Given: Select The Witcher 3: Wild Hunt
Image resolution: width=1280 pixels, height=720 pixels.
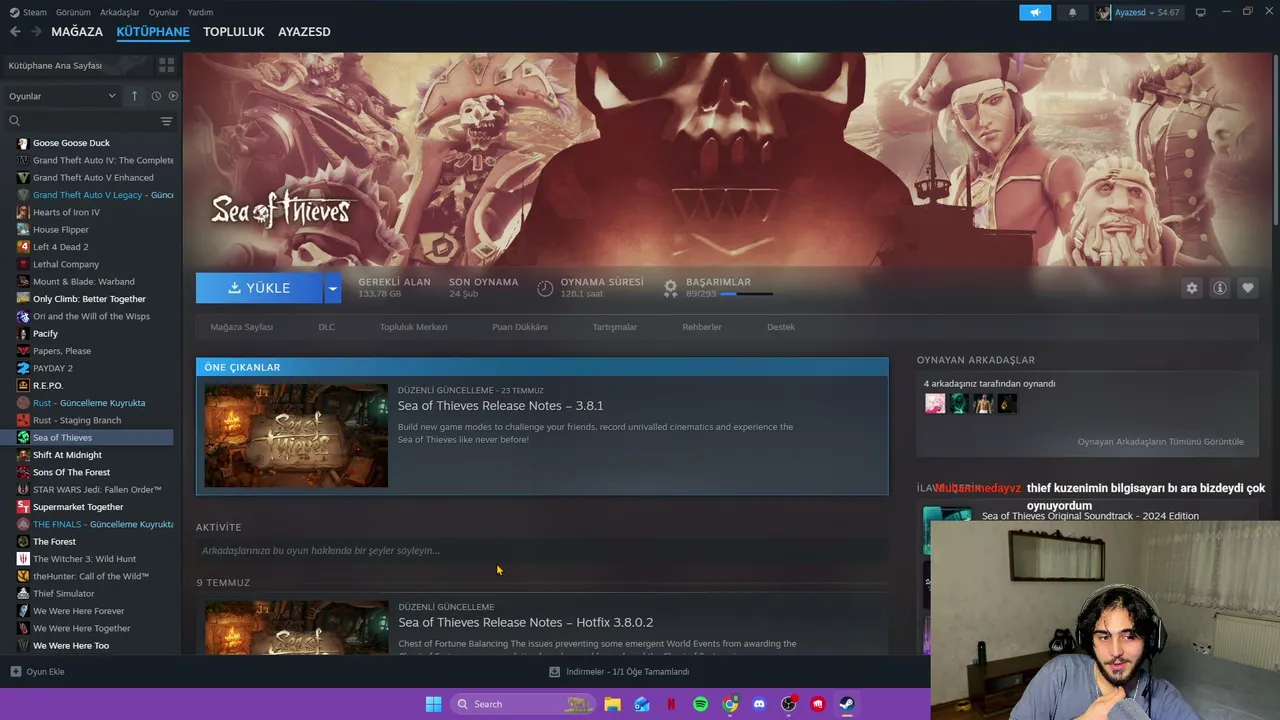Looking at the screenshot, I should [84, 559].
